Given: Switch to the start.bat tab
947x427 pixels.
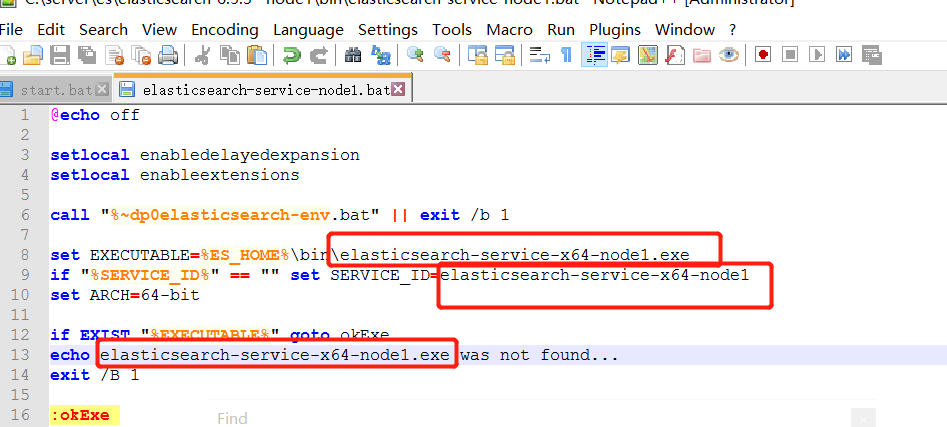Looking at the screenshot, I should pos(56,90).
